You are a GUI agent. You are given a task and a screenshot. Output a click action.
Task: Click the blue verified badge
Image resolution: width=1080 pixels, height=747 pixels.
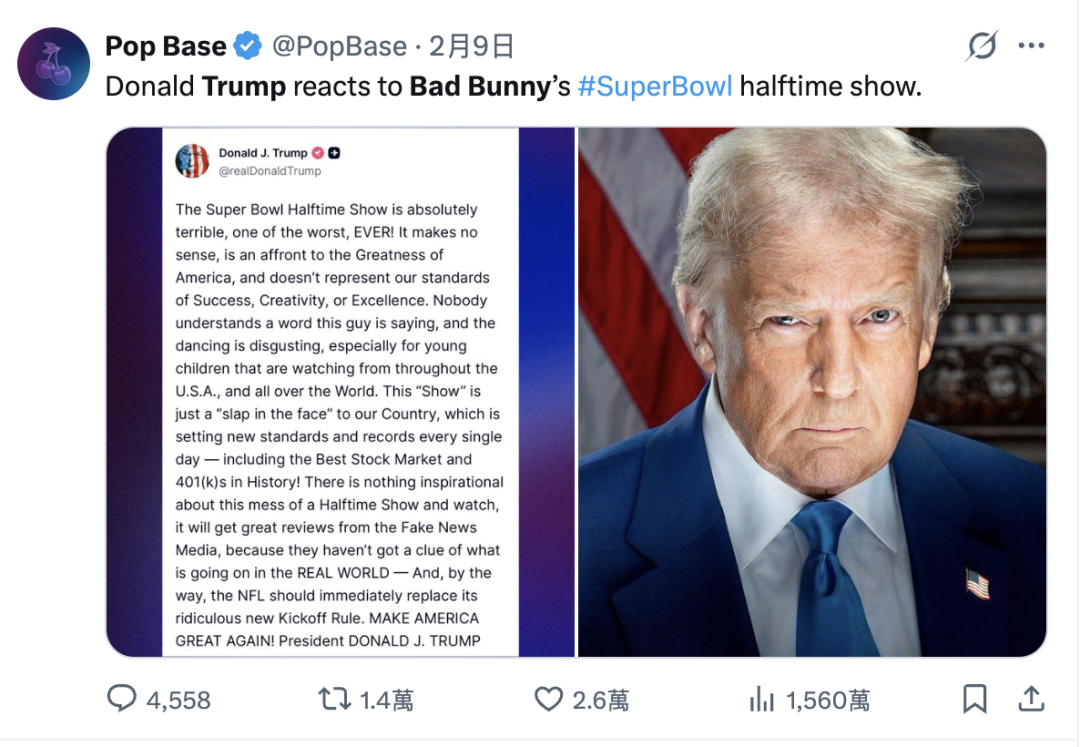[x=247, y=46]
